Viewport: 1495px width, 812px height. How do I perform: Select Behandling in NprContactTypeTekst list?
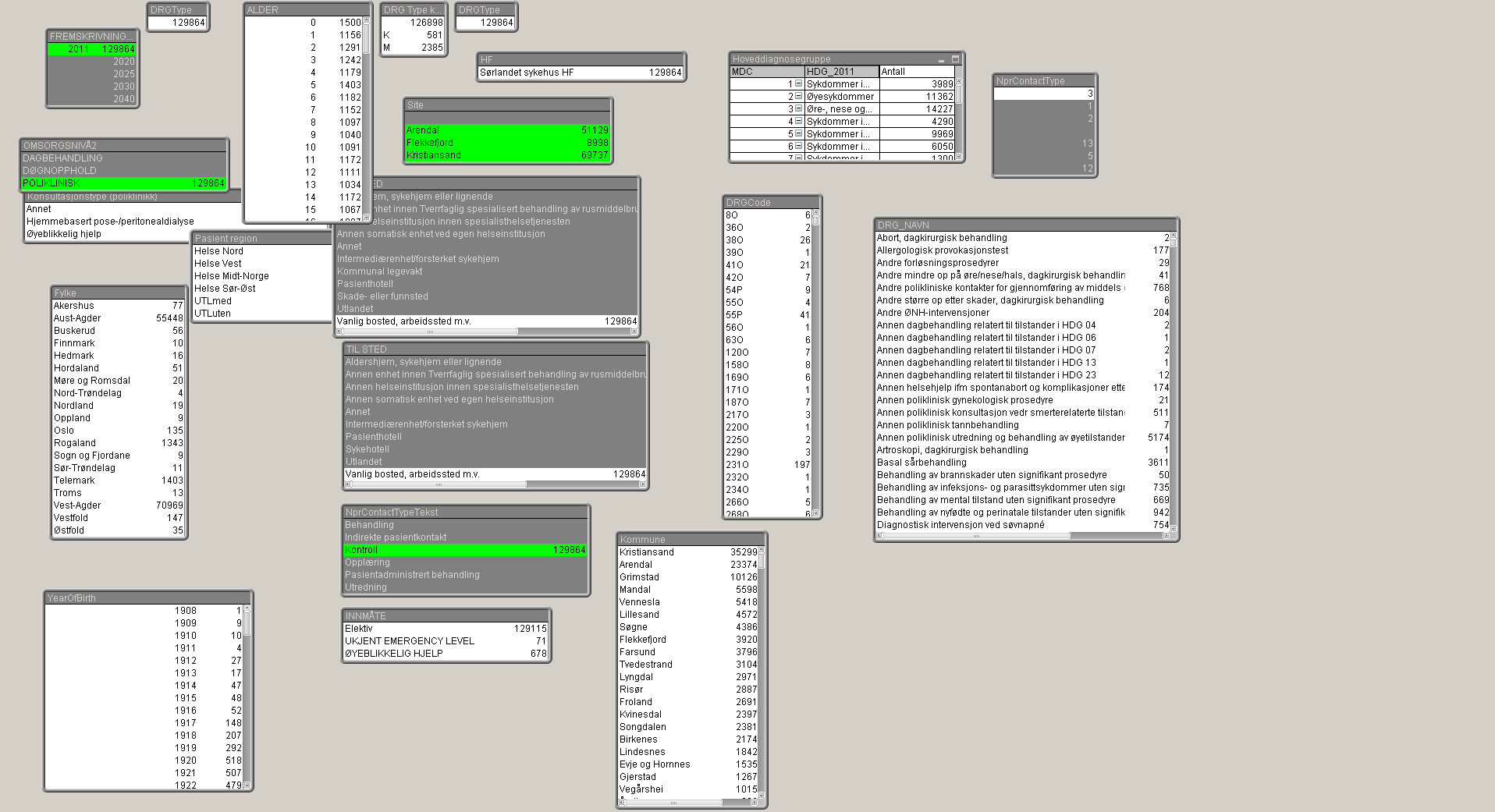pyautogui.click(x=465, y=525)
